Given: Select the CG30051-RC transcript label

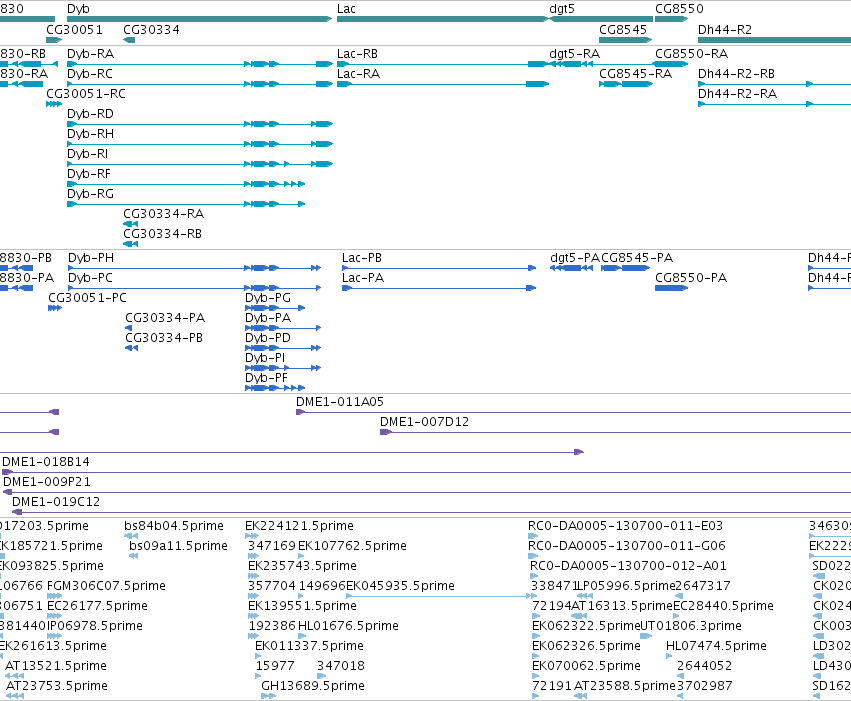Looking at the screenshot, I should [86, 94].
